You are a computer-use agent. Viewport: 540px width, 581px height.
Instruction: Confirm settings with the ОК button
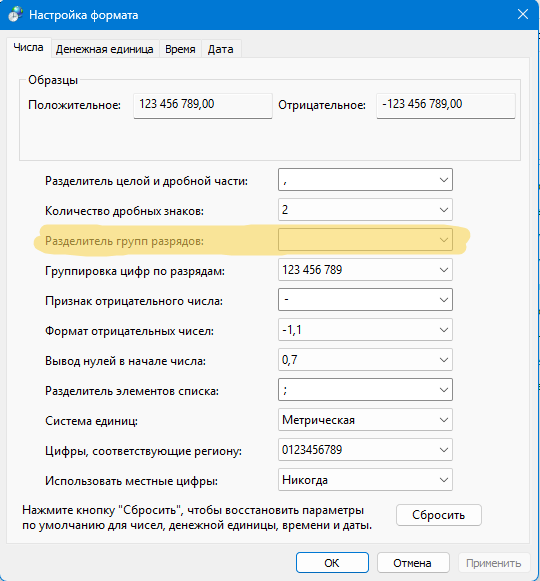(332, 563)
